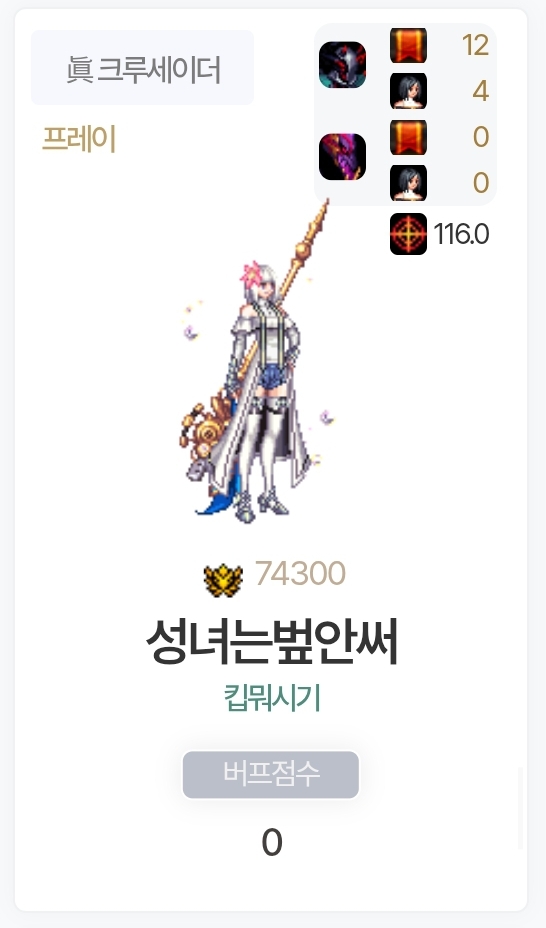Click the crosshair target icon beside 116.0

[408, 234]
